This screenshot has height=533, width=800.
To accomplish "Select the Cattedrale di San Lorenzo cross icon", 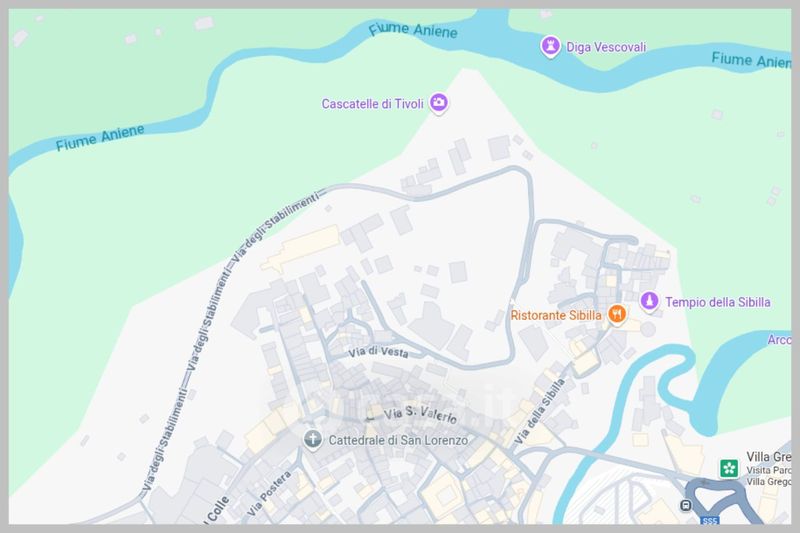I will pyautogui.click(x=312, y=439).
